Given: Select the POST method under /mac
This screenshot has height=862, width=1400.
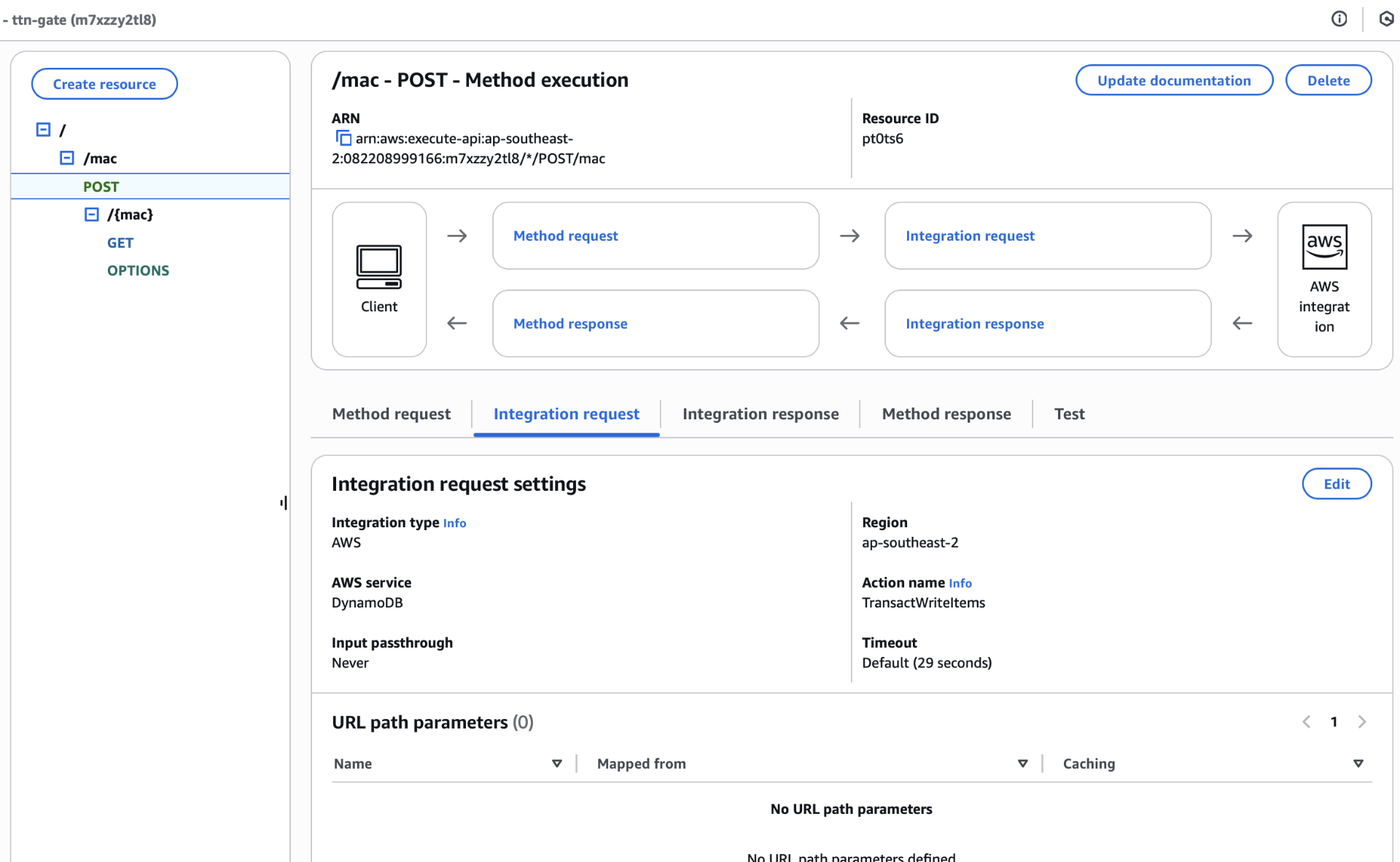Looking at the screenshot, I should coord(101,187).
